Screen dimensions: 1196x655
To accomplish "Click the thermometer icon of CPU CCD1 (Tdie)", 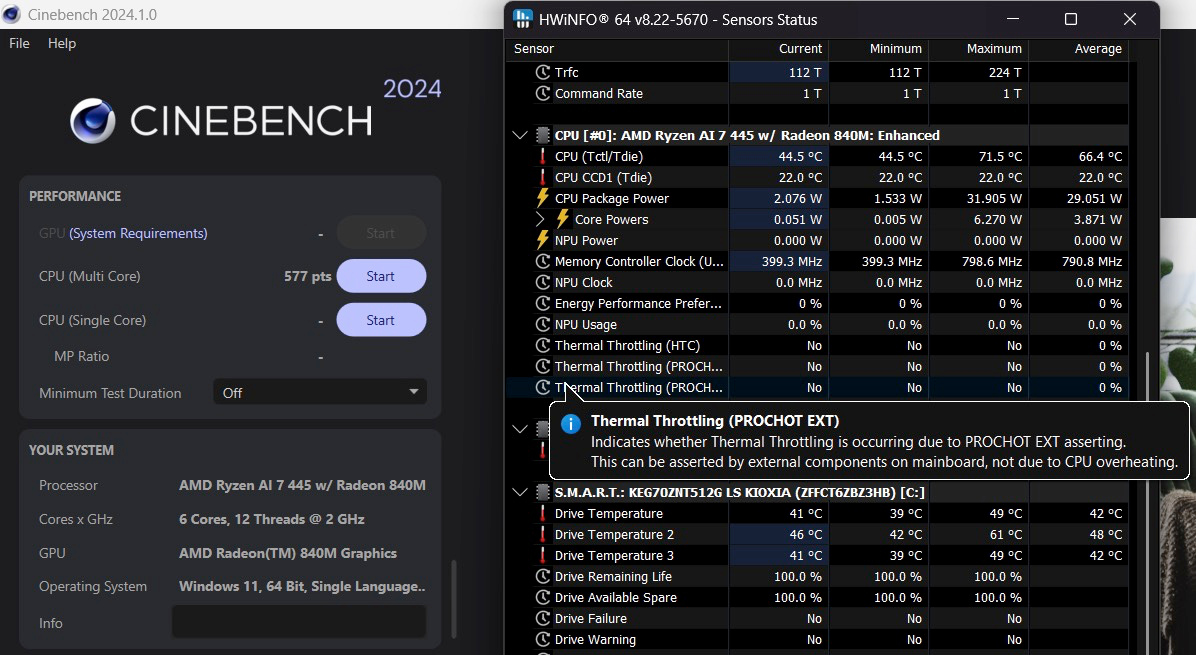I will pyautogui.click(x=542, y=178).
